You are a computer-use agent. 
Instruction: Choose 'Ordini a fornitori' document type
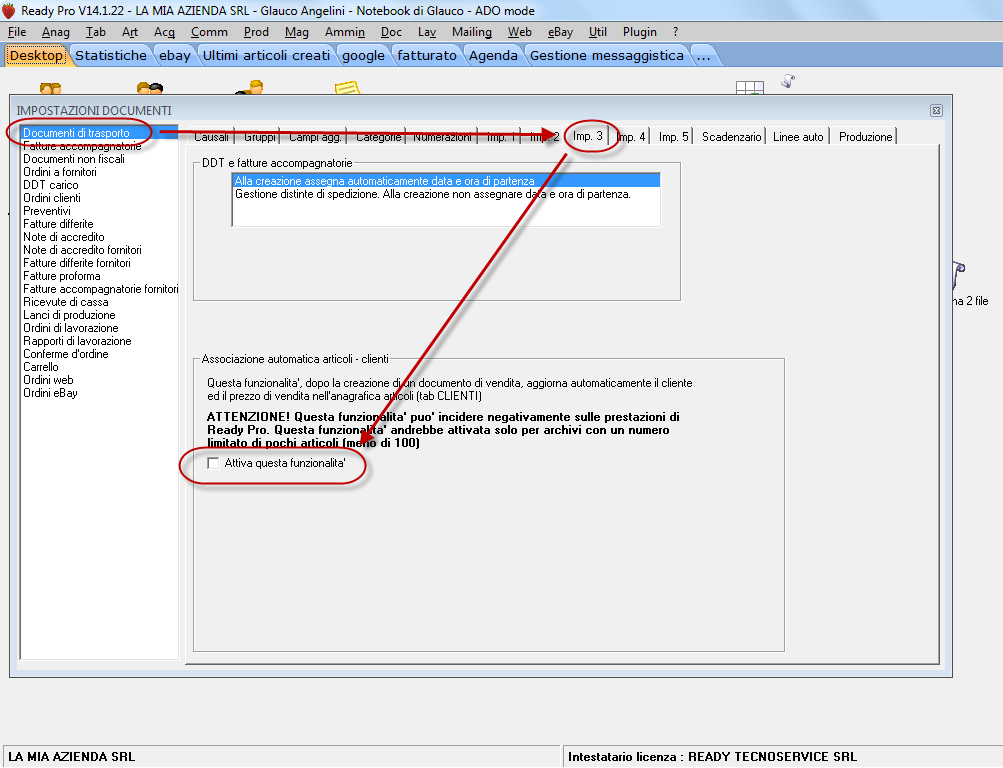tap(99, 172)
